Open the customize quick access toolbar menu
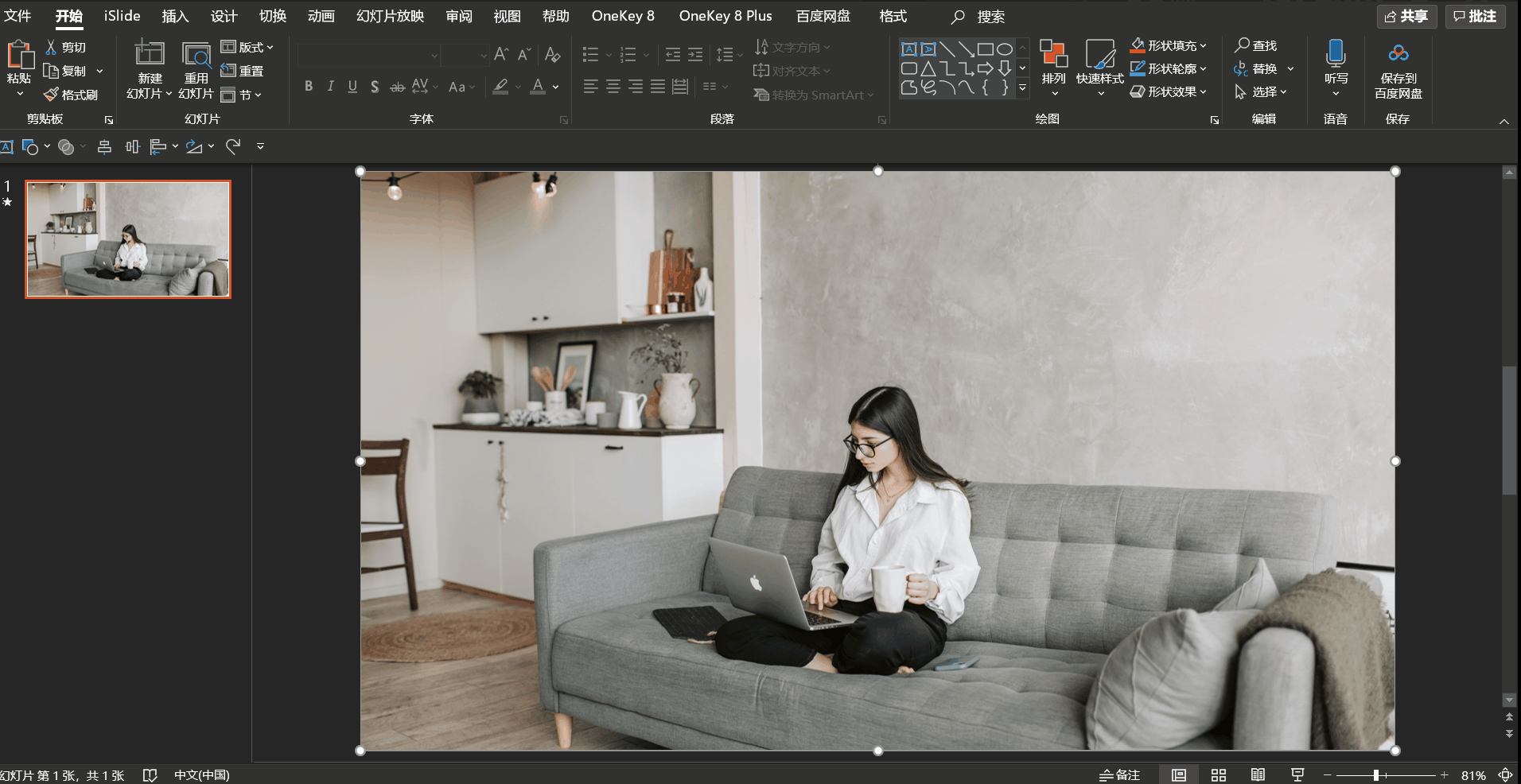This screenshot has height=784, width=1521. (x=260, y=146)
